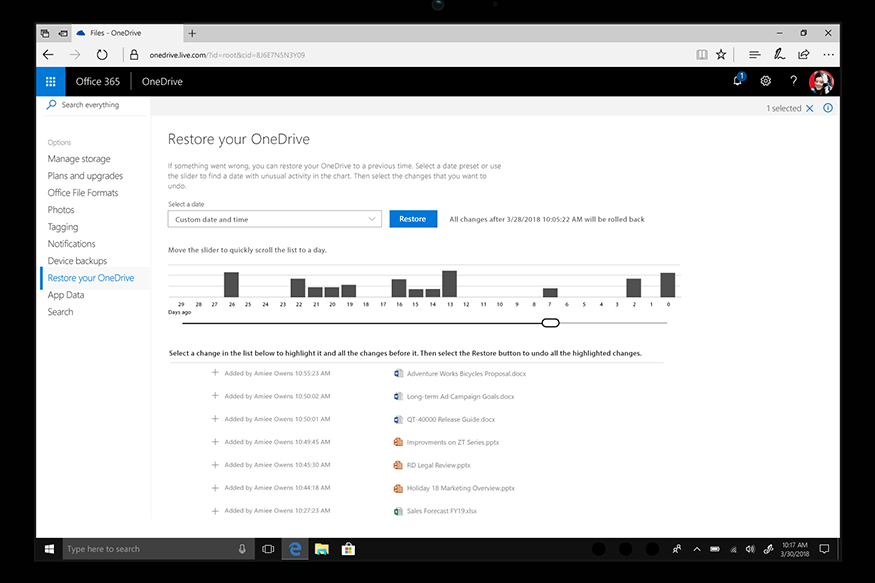Open File Explorer from taskbar

[322, 550]
